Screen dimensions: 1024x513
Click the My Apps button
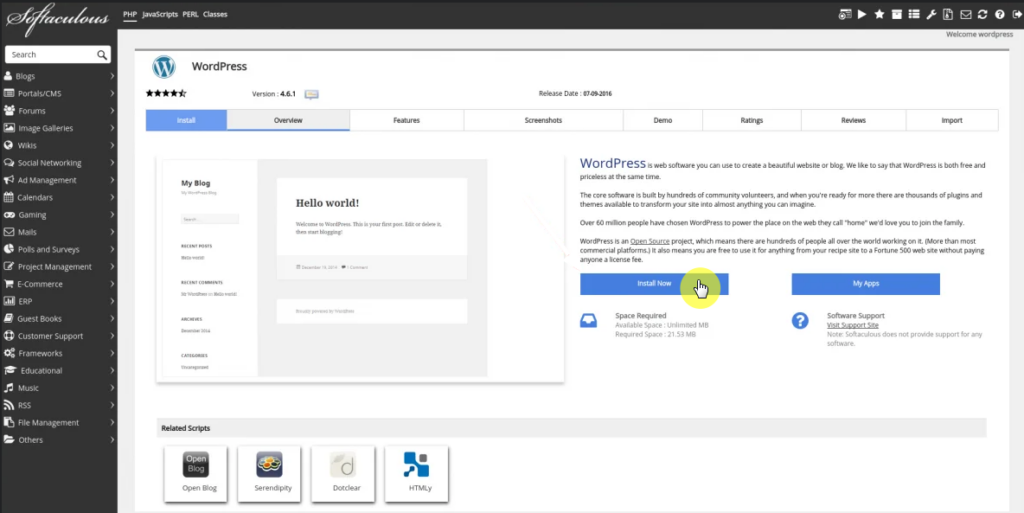[x=866, y=283]
